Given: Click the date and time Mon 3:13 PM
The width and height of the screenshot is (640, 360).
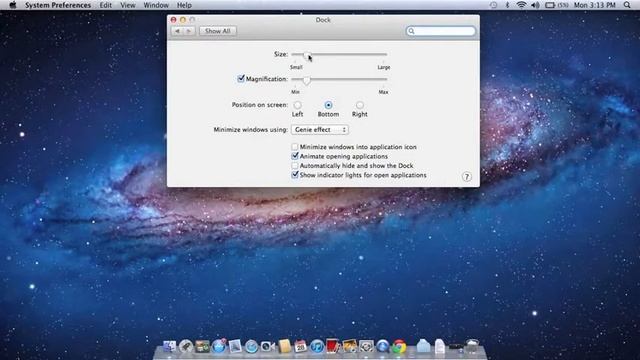Looking at the screenshot, I should [x=594, y=5].
